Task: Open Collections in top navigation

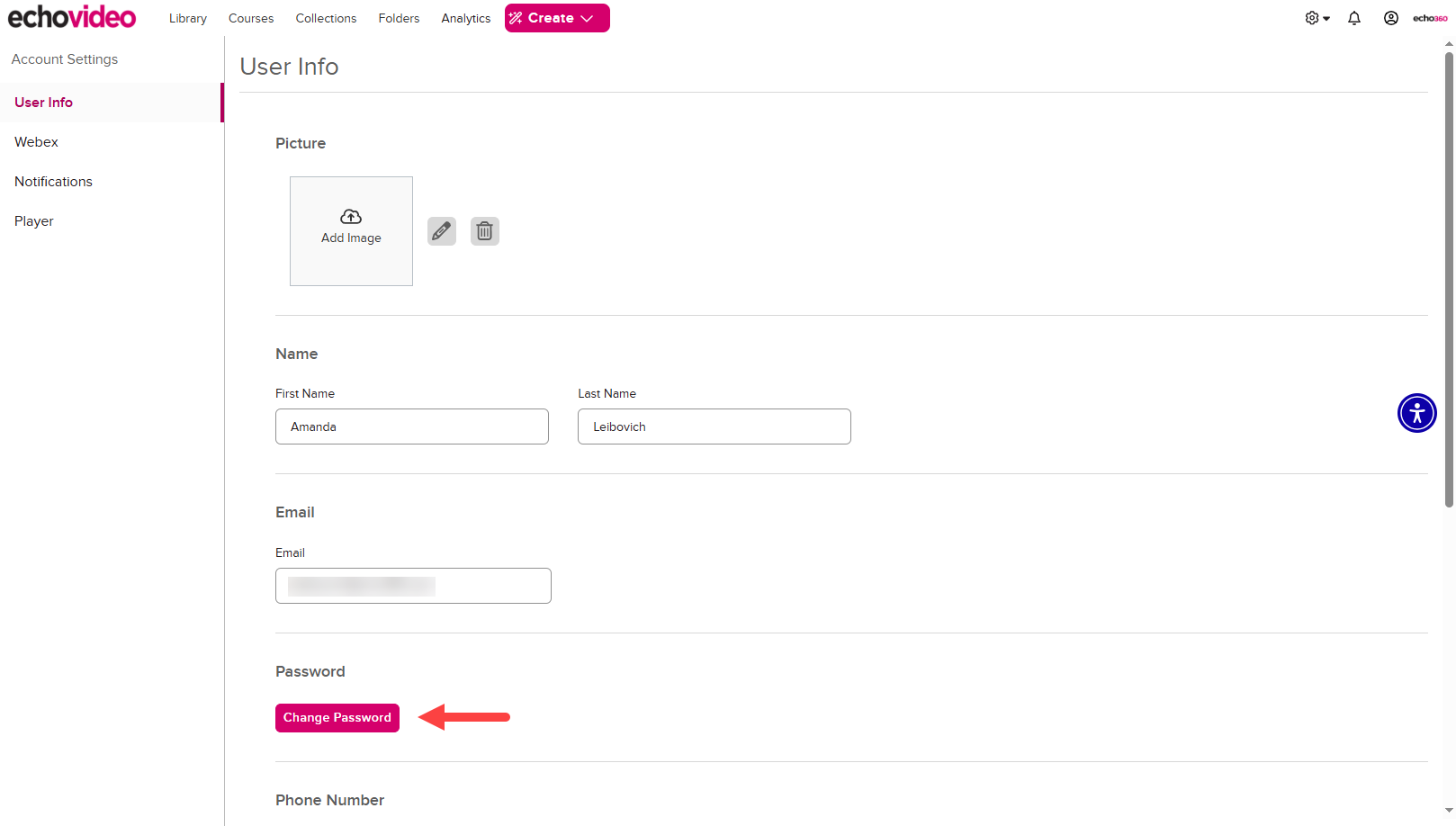Action: tap(326, 18)
